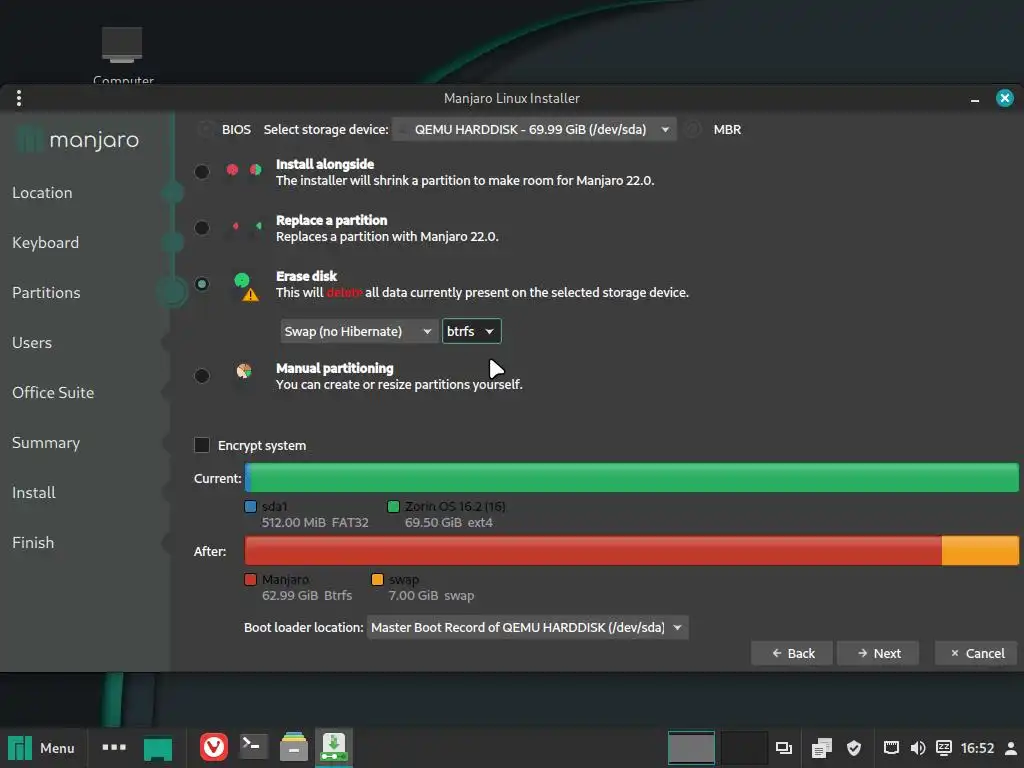Click the red Manjaro legend swatch

click(250, 580)
